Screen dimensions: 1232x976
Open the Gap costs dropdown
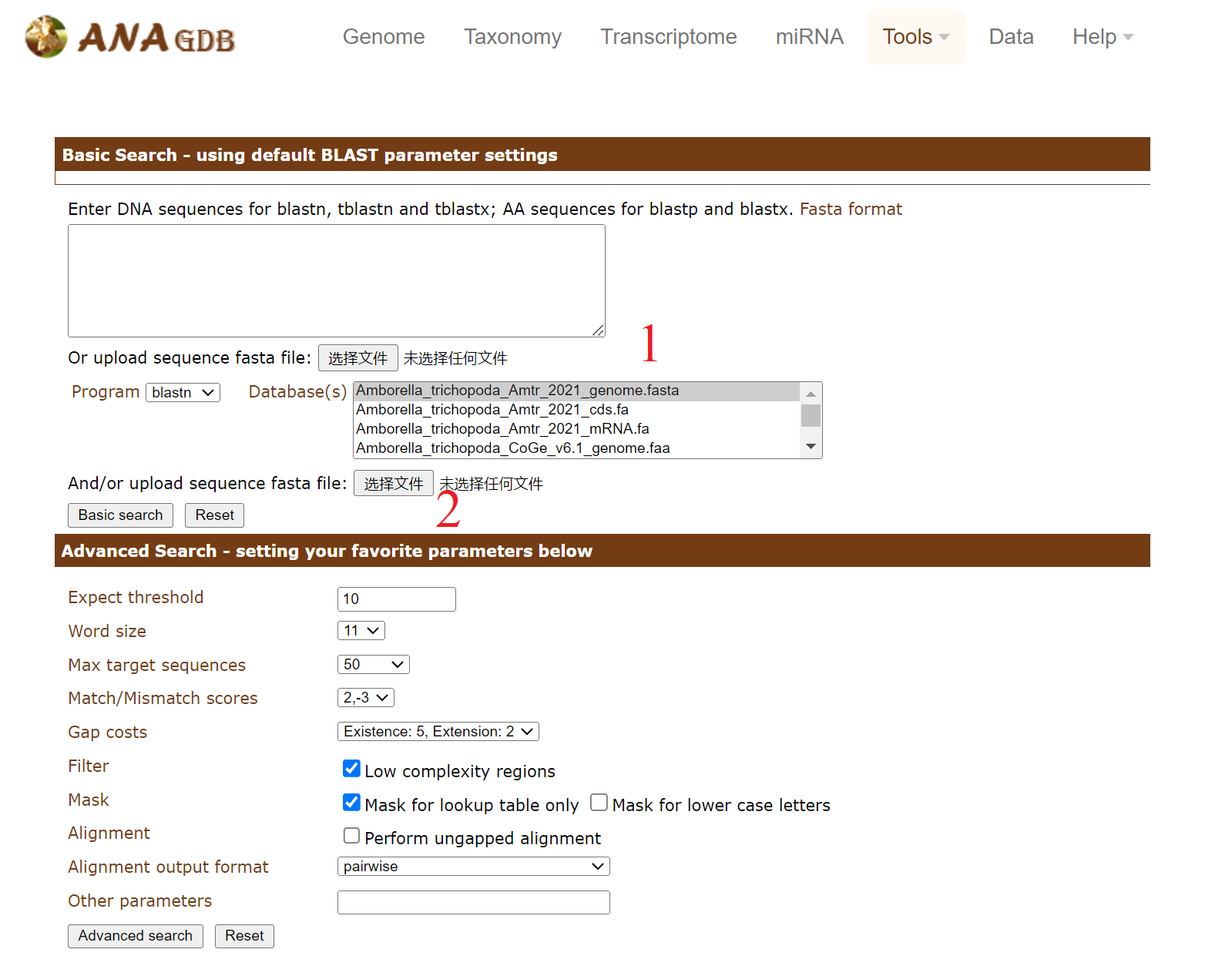coord(438,732)
